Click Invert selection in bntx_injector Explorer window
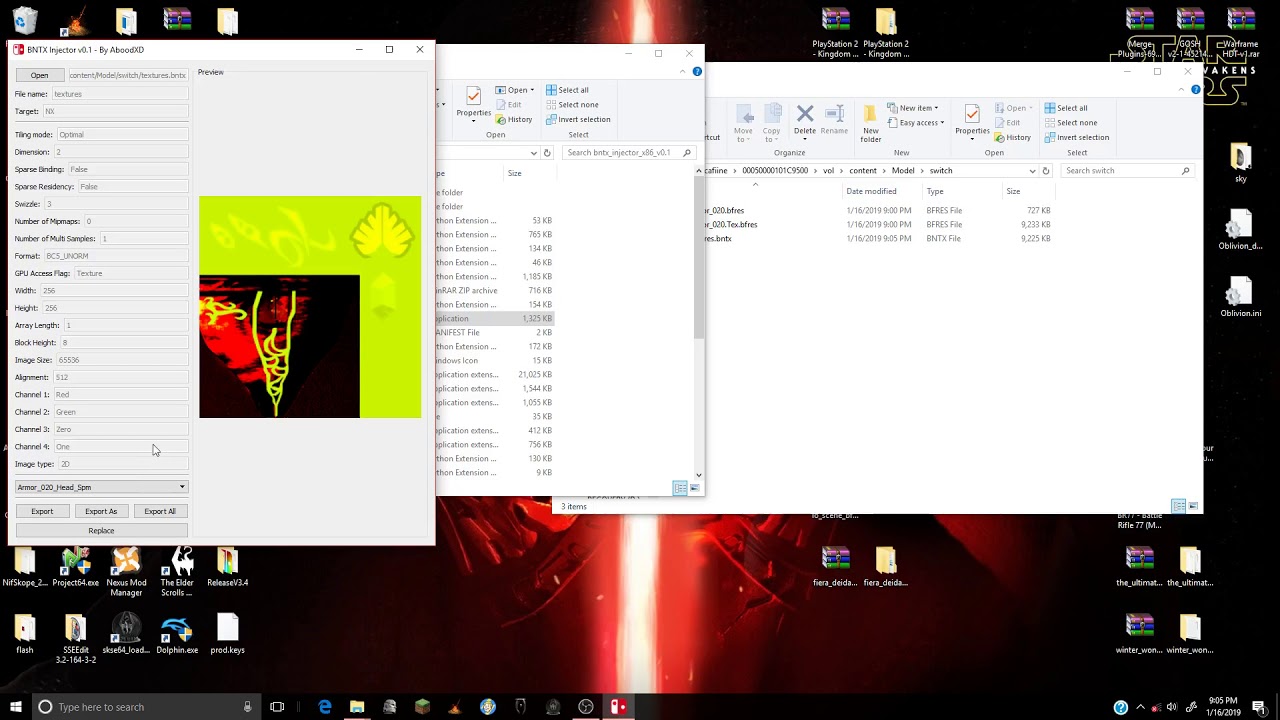The width and height of the screenshot is (1280, 720). (578, 119)
